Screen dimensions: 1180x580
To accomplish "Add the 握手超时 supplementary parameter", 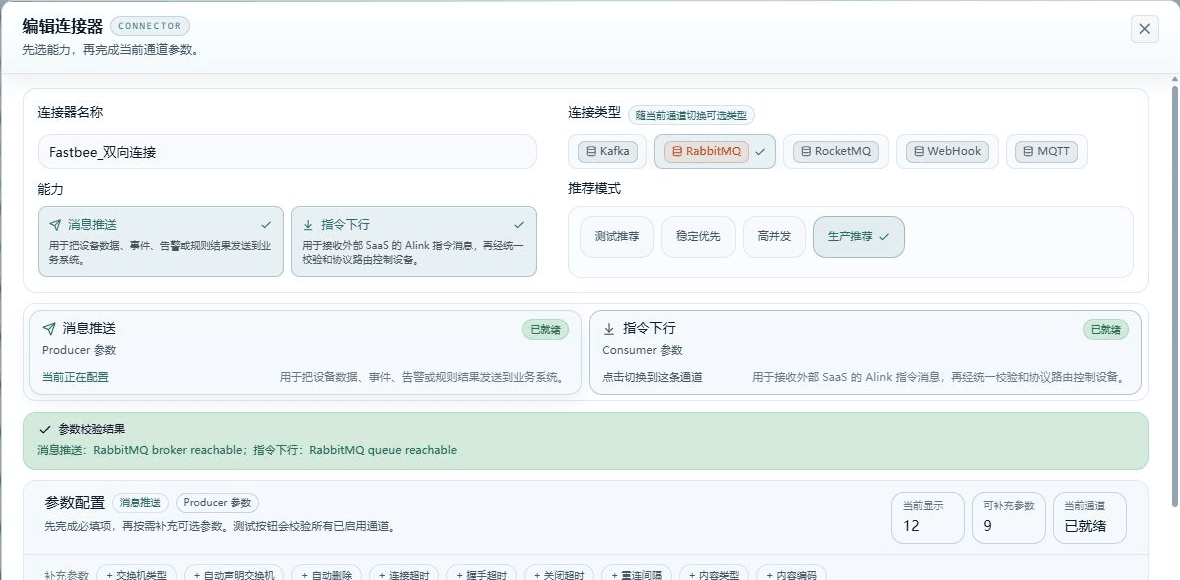I will (x=482, y=574).
